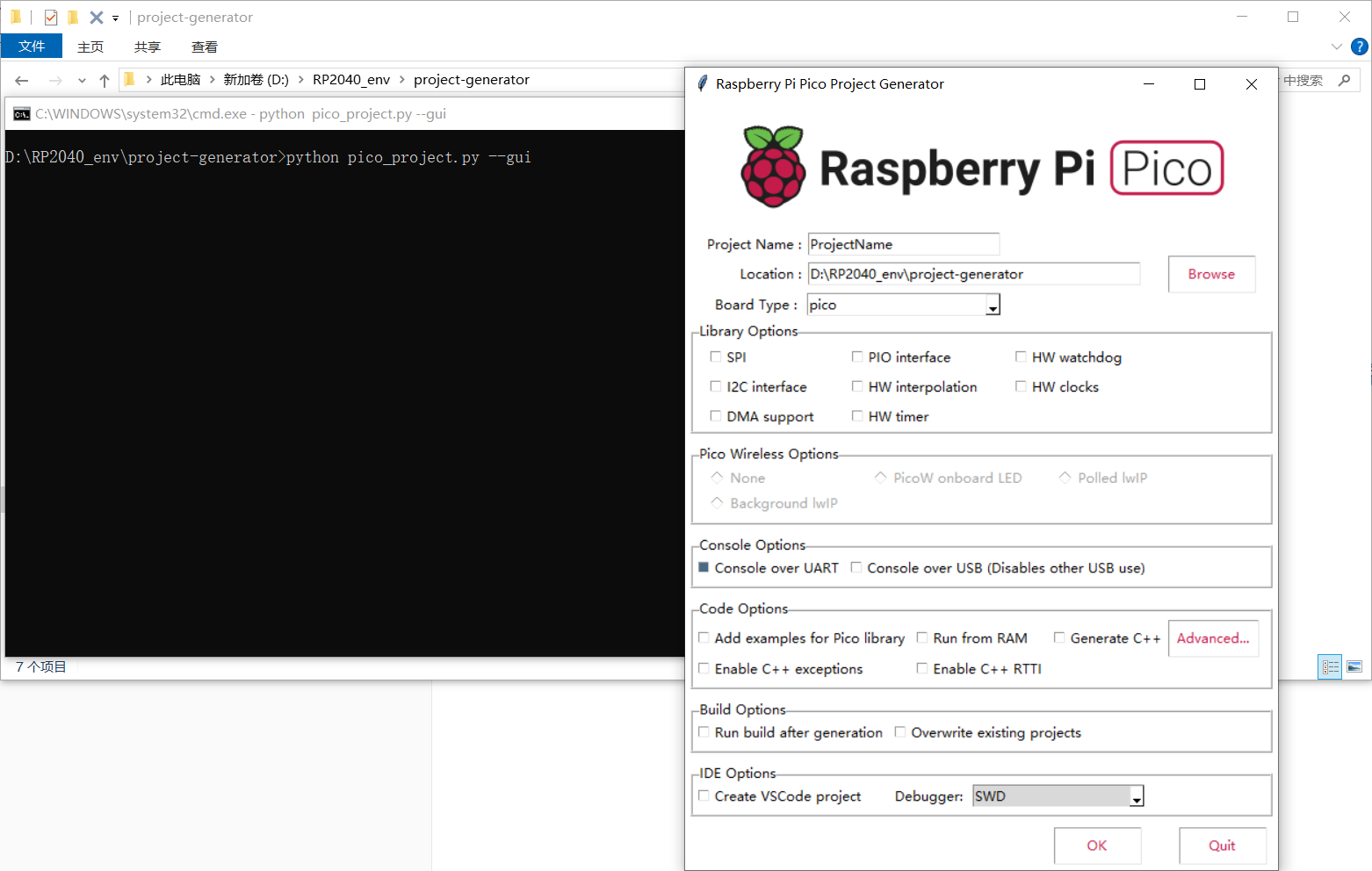Maximize the Pico Project Generator window
Screen dimensions: 1372x871
(x=1200, y=84)
